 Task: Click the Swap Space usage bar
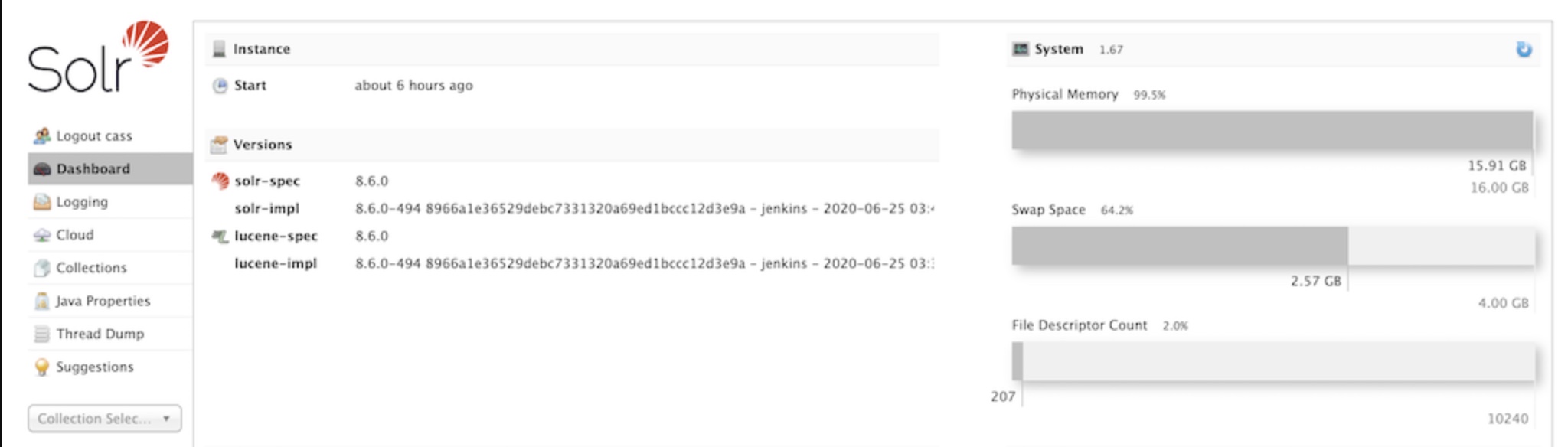pyautogui.click(x=1273, y=246)
